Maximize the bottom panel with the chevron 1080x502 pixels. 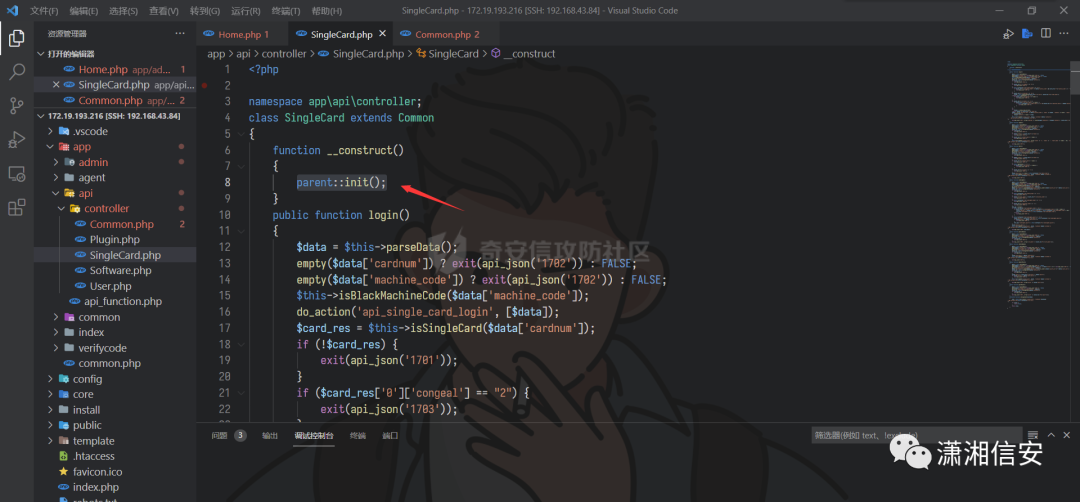click(1051, 435)
